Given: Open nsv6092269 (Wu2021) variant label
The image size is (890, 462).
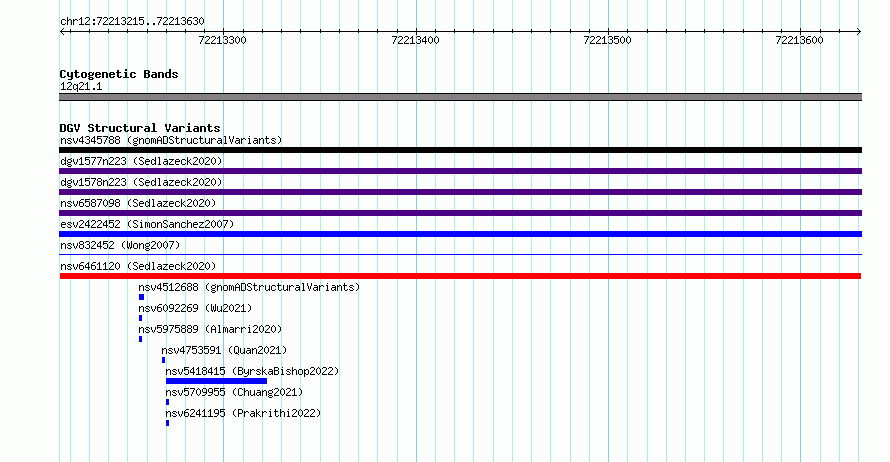Looking at the screenshot, I should [x=195, y=308].
